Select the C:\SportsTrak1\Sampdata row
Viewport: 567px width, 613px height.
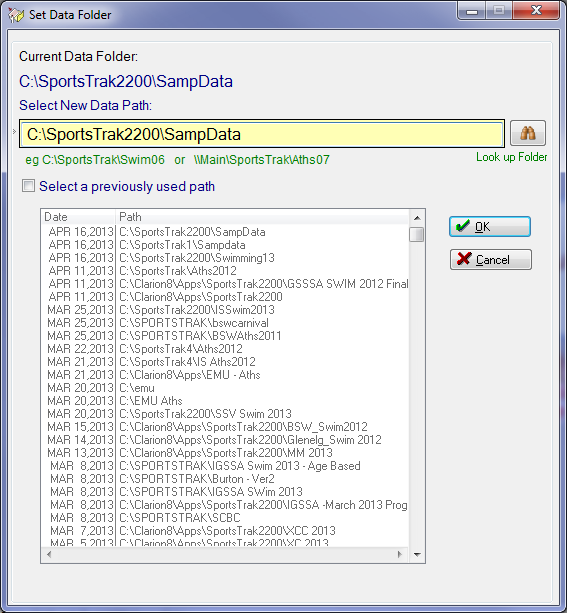coord(225,245)
